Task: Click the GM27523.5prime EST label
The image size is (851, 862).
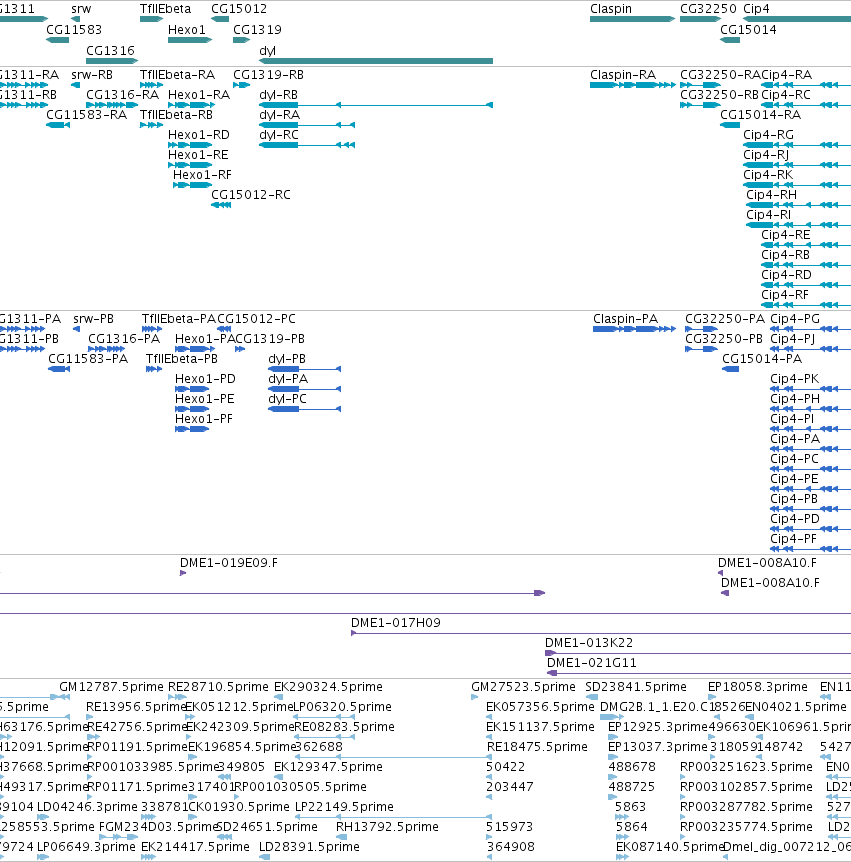Action: pos(523,687)
